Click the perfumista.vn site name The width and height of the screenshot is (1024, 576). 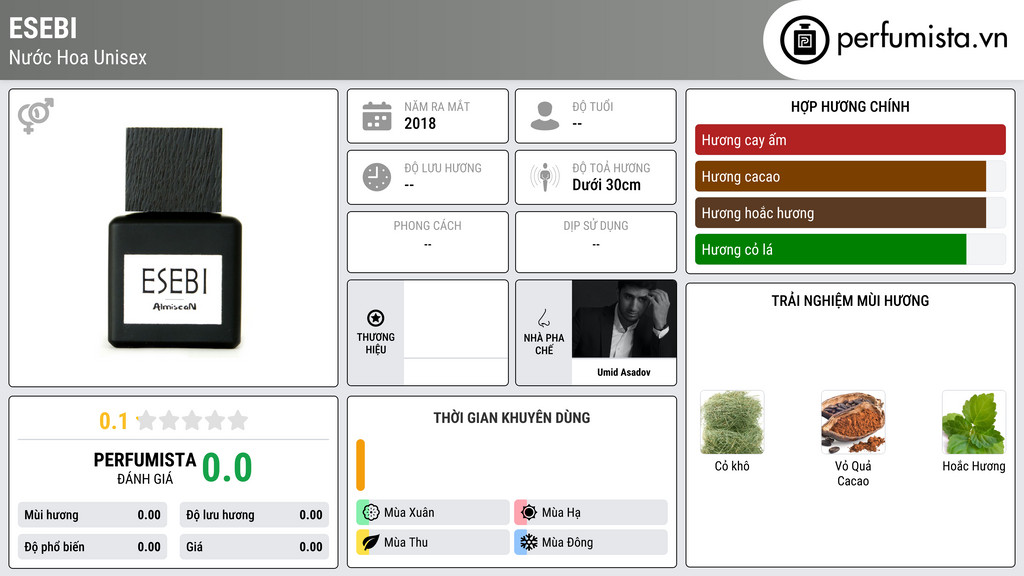point(922,38)
